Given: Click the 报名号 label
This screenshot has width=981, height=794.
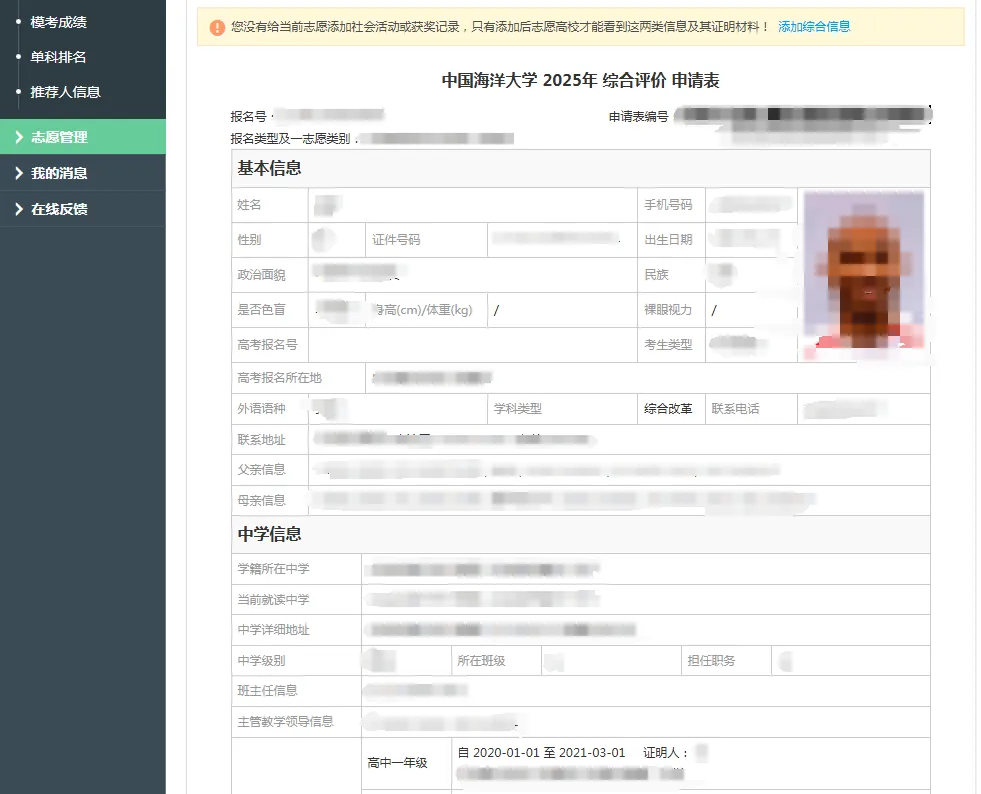Looking at the screenshot, I should [x=248, y=116].
